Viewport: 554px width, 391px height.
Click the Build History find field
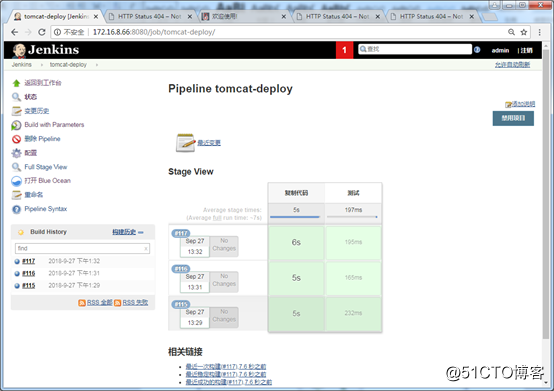point(82,248)
